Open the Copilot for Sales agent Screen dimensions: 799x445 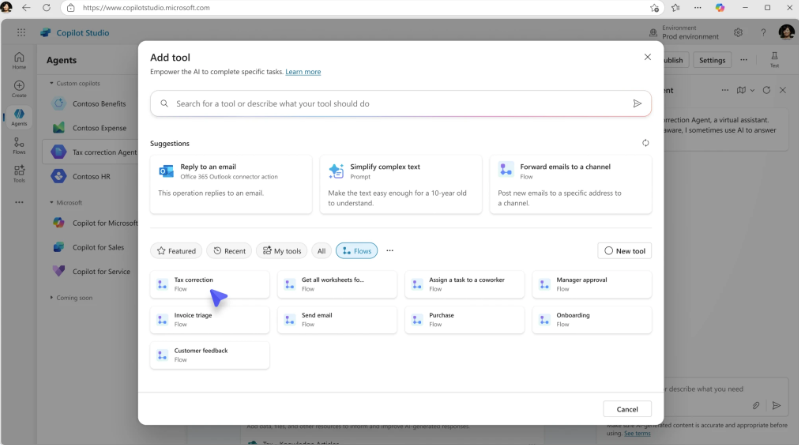pyautogui.click(x=91, y=247)
